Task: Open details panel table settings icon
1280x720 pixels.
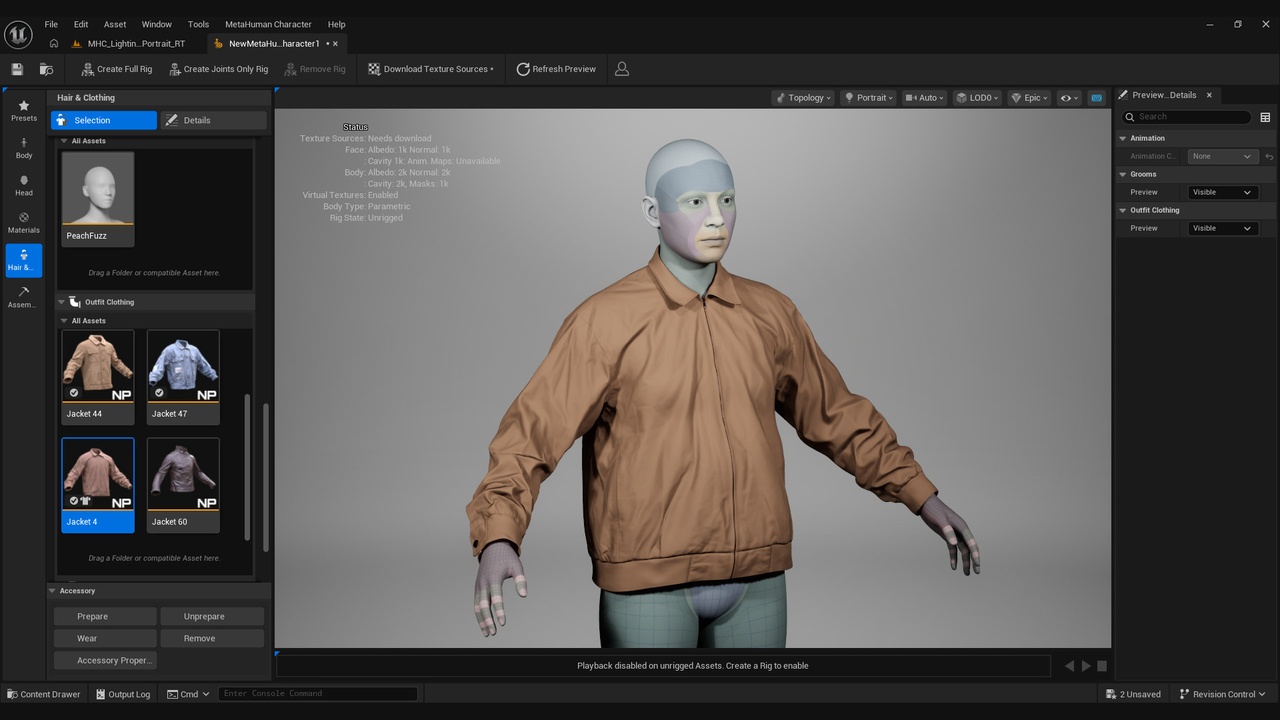Action: [x=1265, y=117]
